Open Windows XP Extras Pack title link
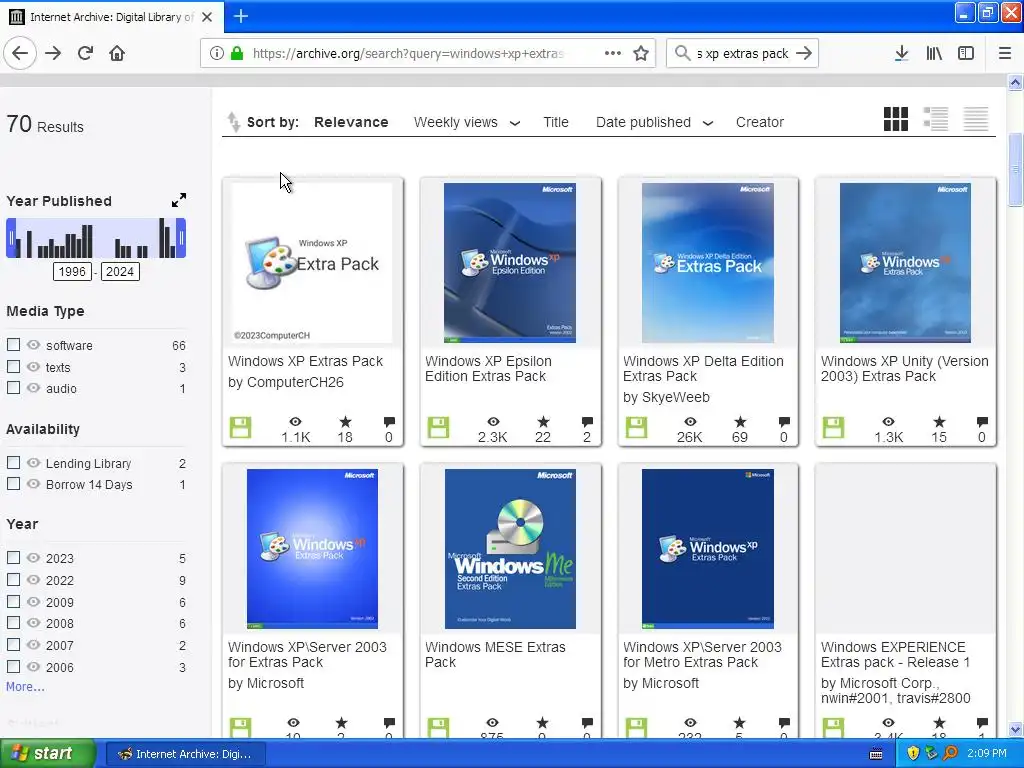Screen dimensions: 1024x768 [x=305, y=361]
